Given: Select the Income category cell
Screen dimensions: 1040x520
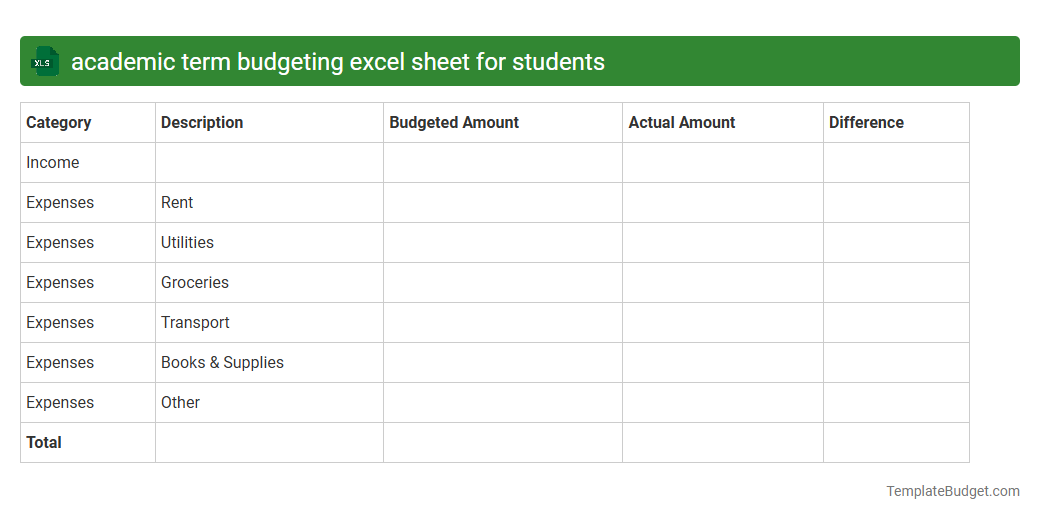Looking at the screenshot, I should (x=88, y=162).
